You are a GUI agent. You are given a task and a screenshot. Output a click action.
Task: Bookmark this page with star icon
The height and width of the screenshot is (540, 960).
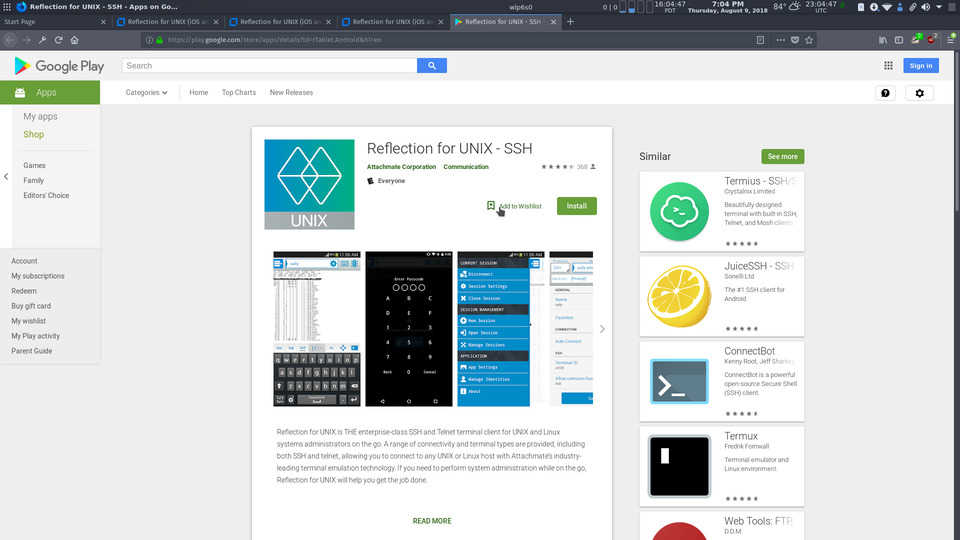point(809,40)
